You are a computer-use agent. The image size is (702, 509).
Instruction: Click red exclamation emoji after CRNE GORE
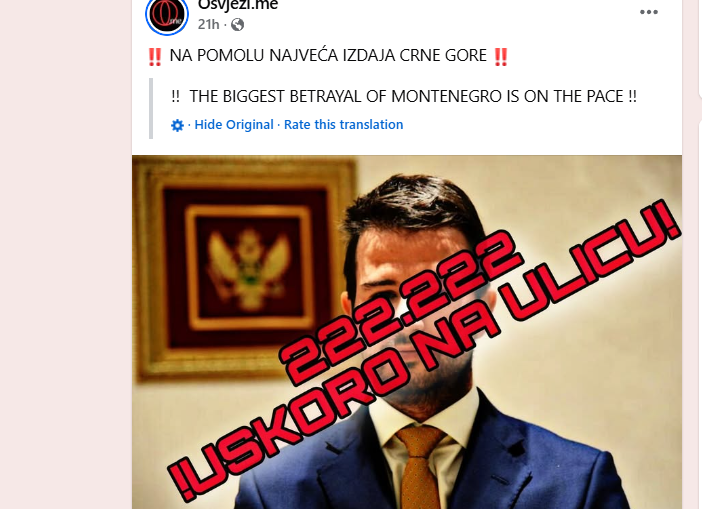click(501, 56)
